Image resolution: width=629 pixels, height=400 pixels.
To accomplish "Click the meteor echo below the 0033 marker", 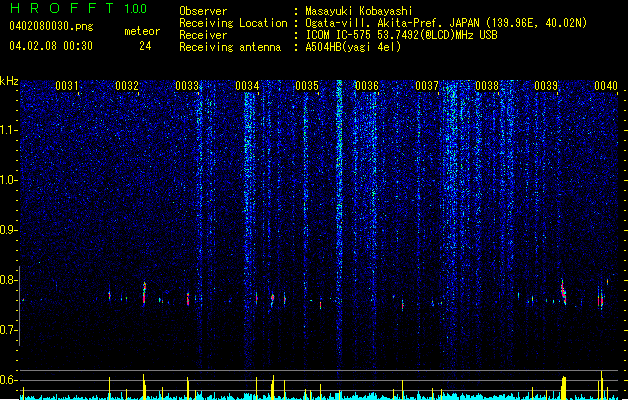I will (x=188, y=299).
